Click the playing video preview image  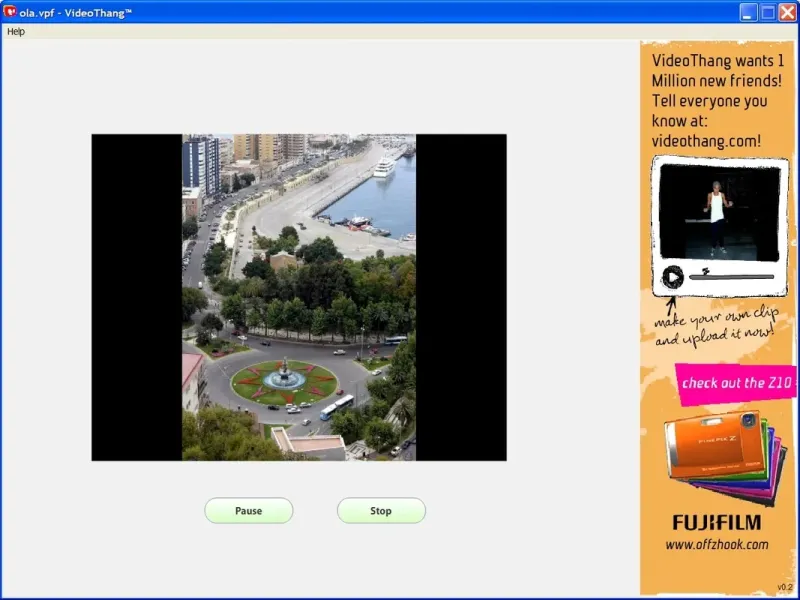(x=299, y=297)
